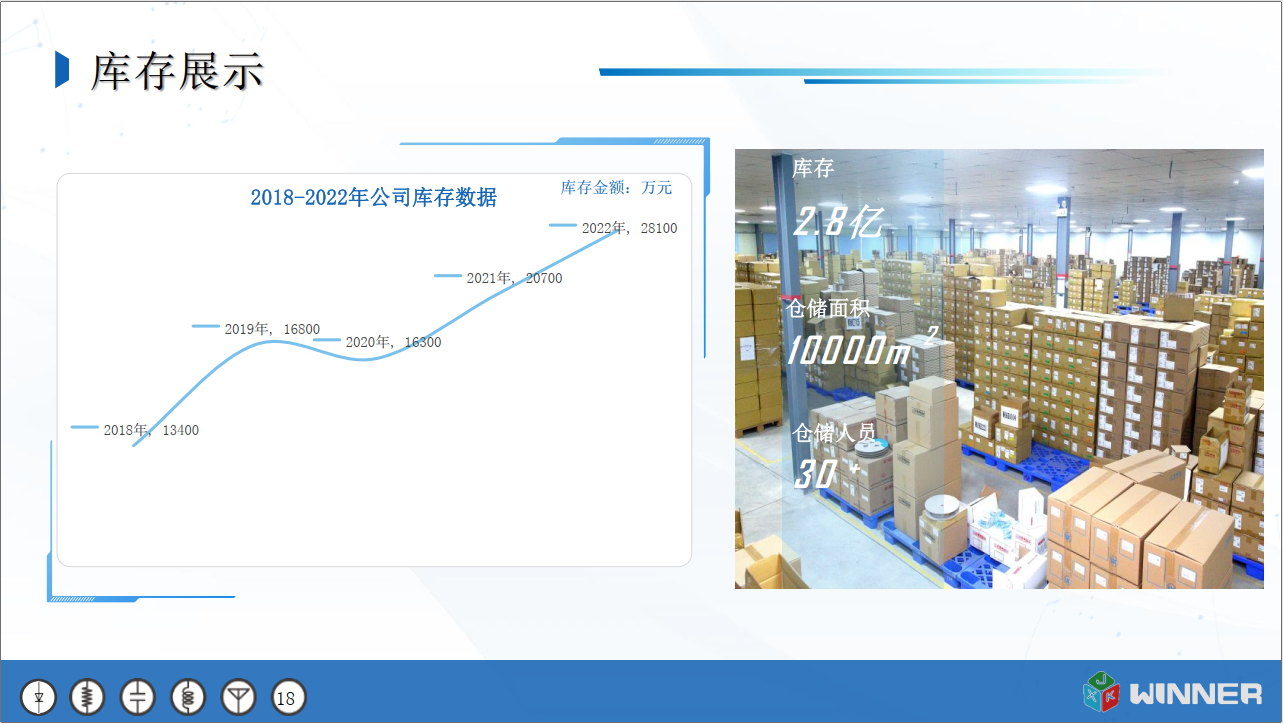Click the capacitor symbol icon
The height and width of the screenshot is (723, 1283).
click(x=138, y=697)
